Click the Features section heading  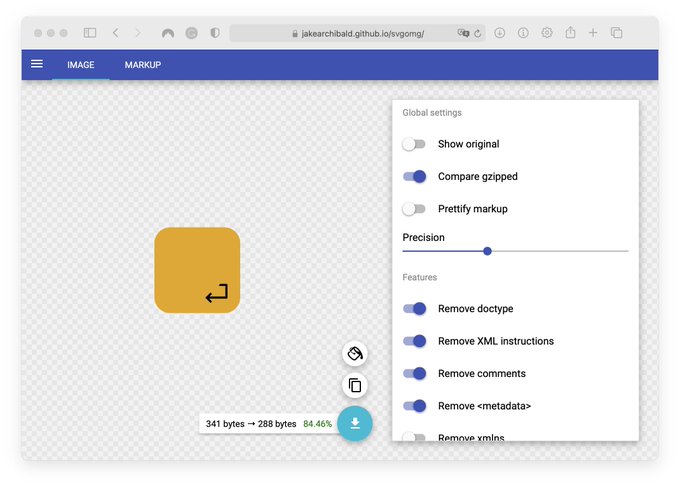point(419,278)
